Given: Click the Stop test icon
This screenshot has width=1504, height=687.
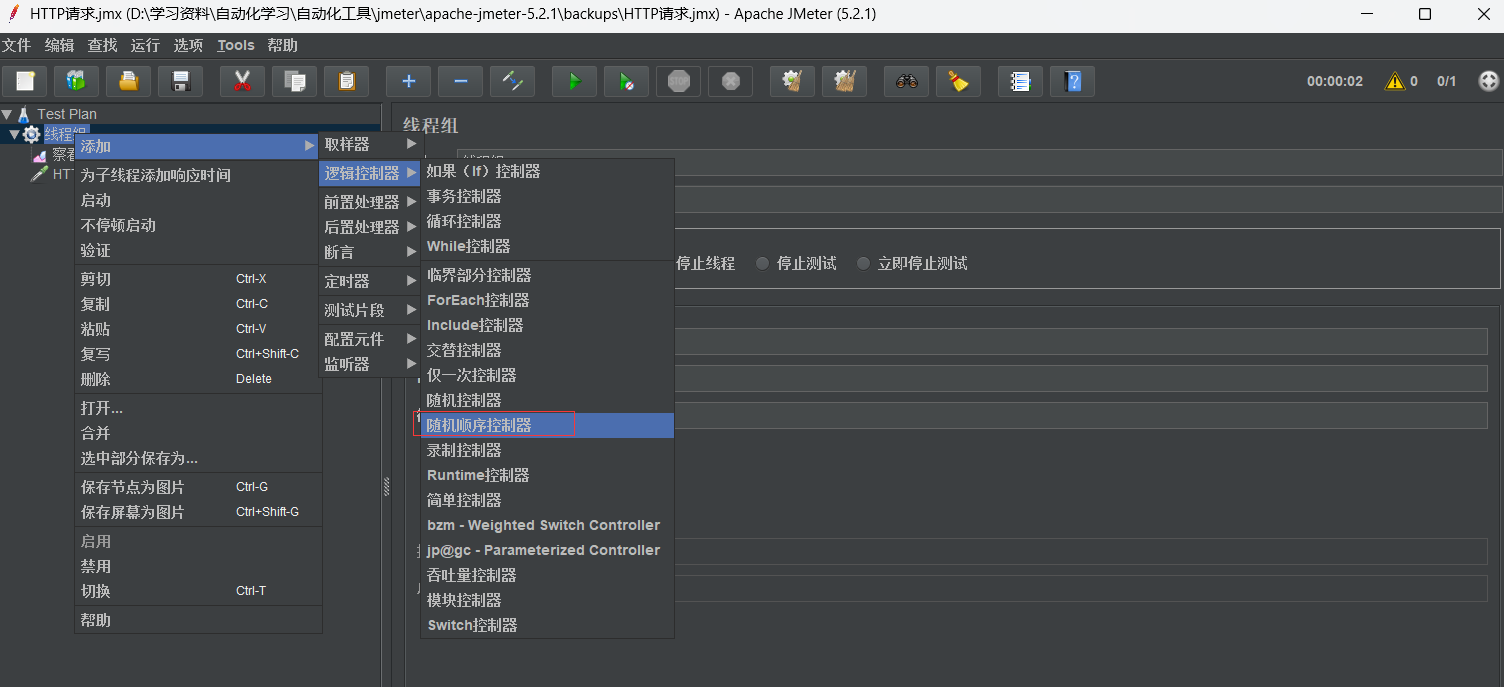Looking at the screenshot, I should pos(678,81).
